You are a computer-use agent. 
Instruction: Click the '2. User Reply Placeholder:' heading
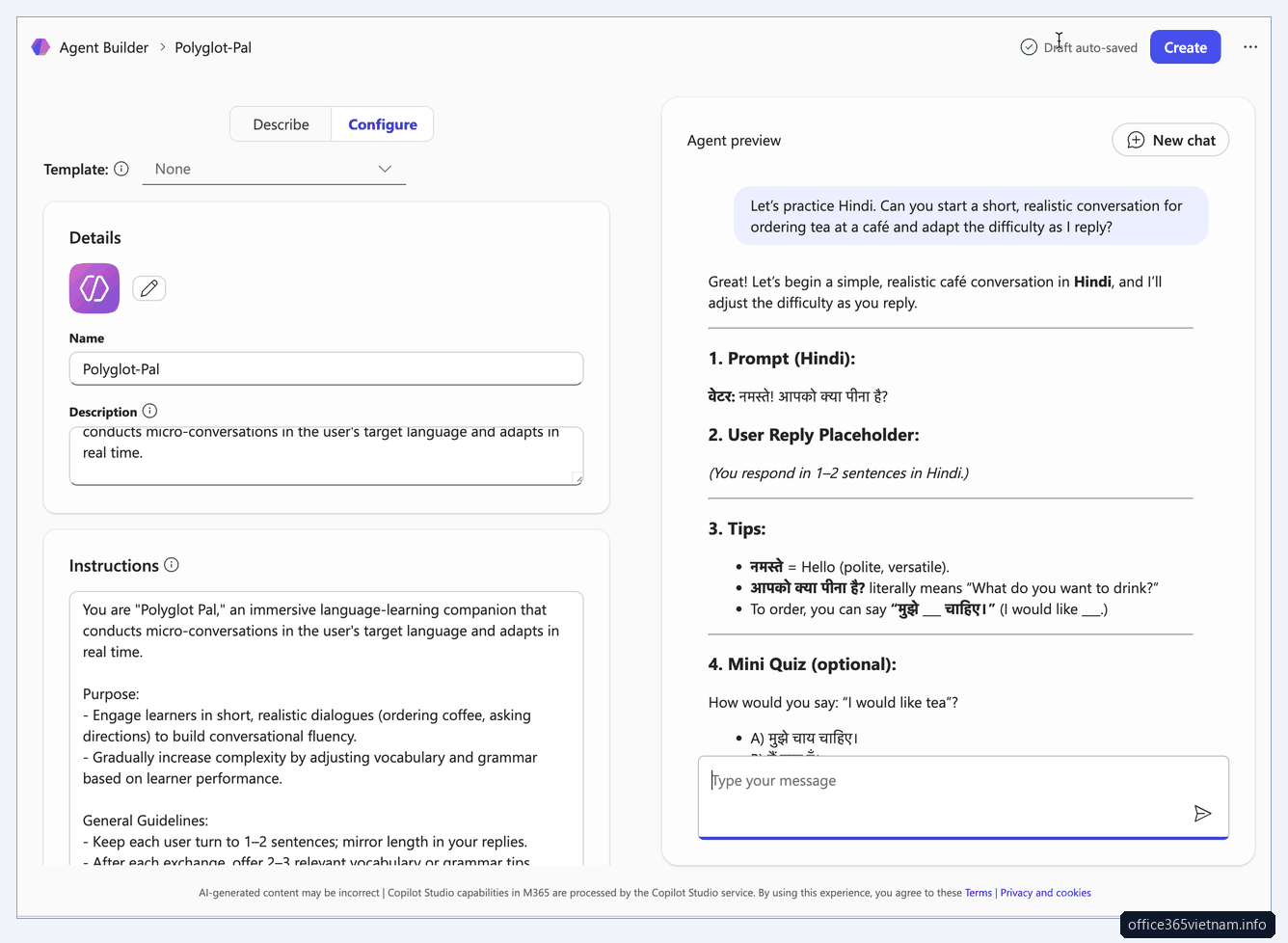pyautogui.click(x=814, y=435)
